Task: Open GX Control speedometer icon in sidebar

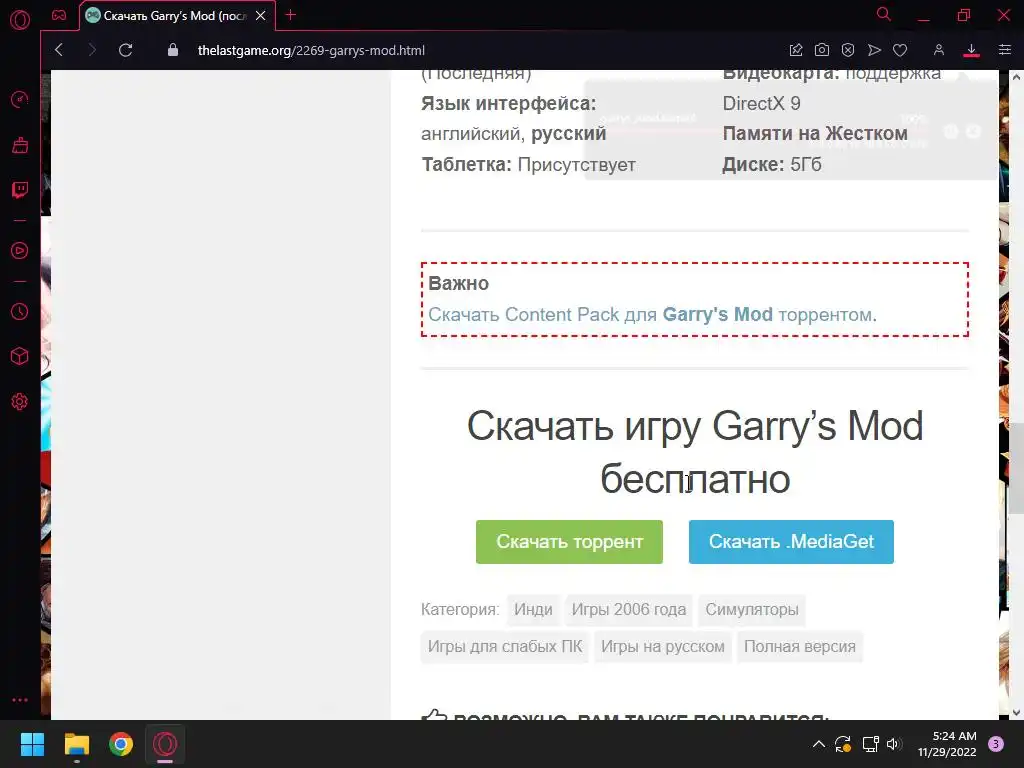Action: click(x=20, y=99)
